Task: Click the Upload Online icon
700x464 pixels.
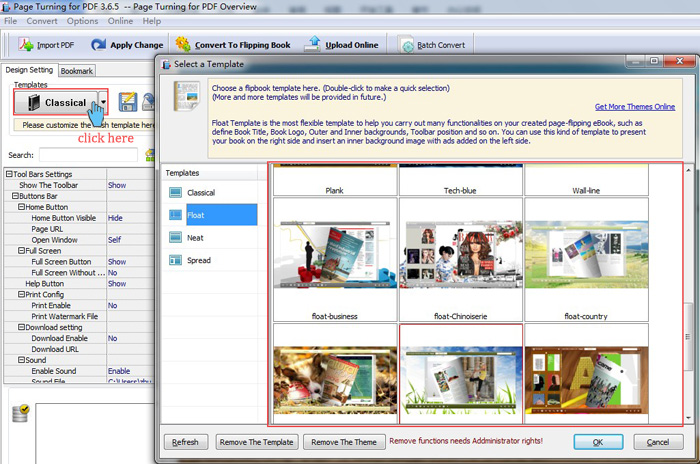Action: tap(312, 44)
